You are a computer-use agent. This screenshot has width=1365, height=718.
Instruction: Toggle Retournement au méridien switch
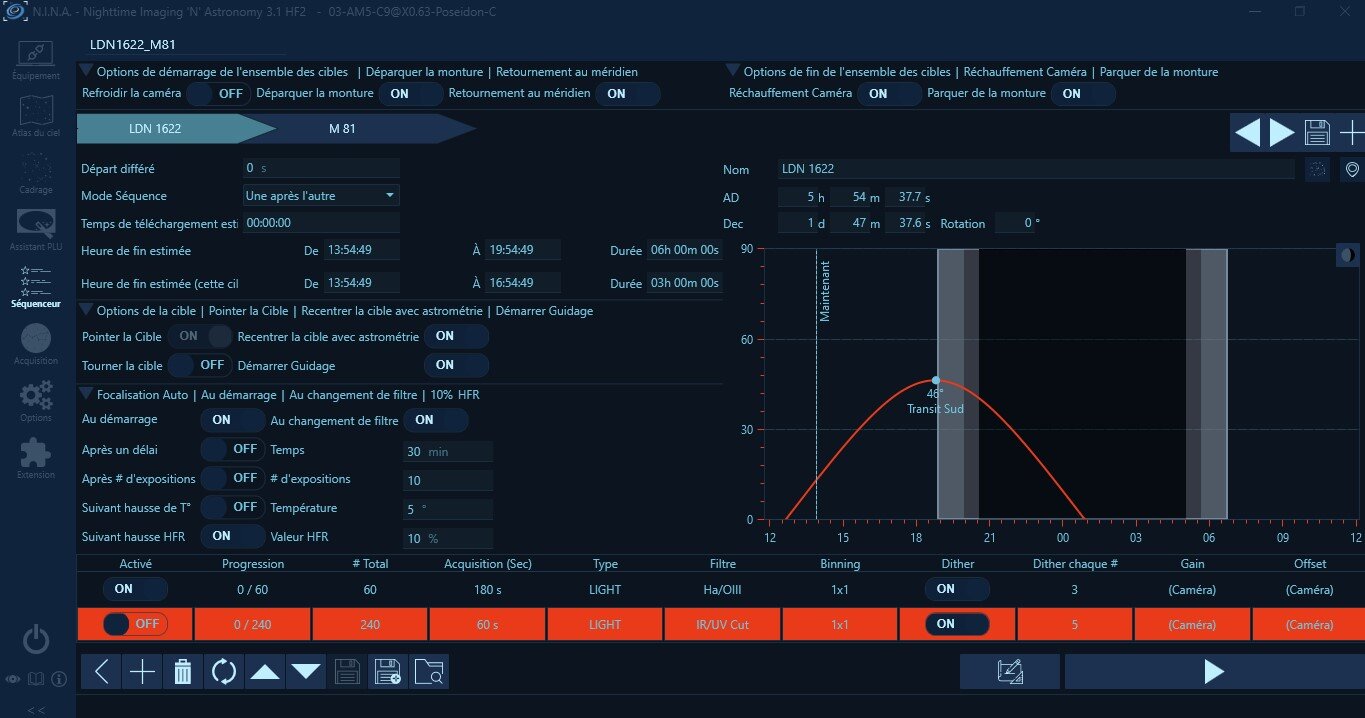point(627,94)
